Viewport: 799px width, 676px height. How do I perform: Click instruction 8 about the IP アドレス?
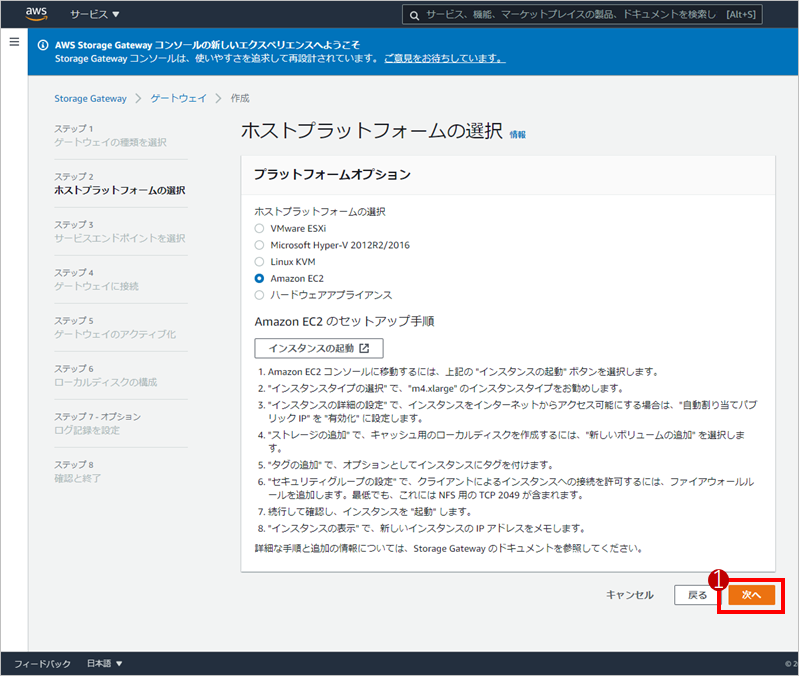coord(422,528)
